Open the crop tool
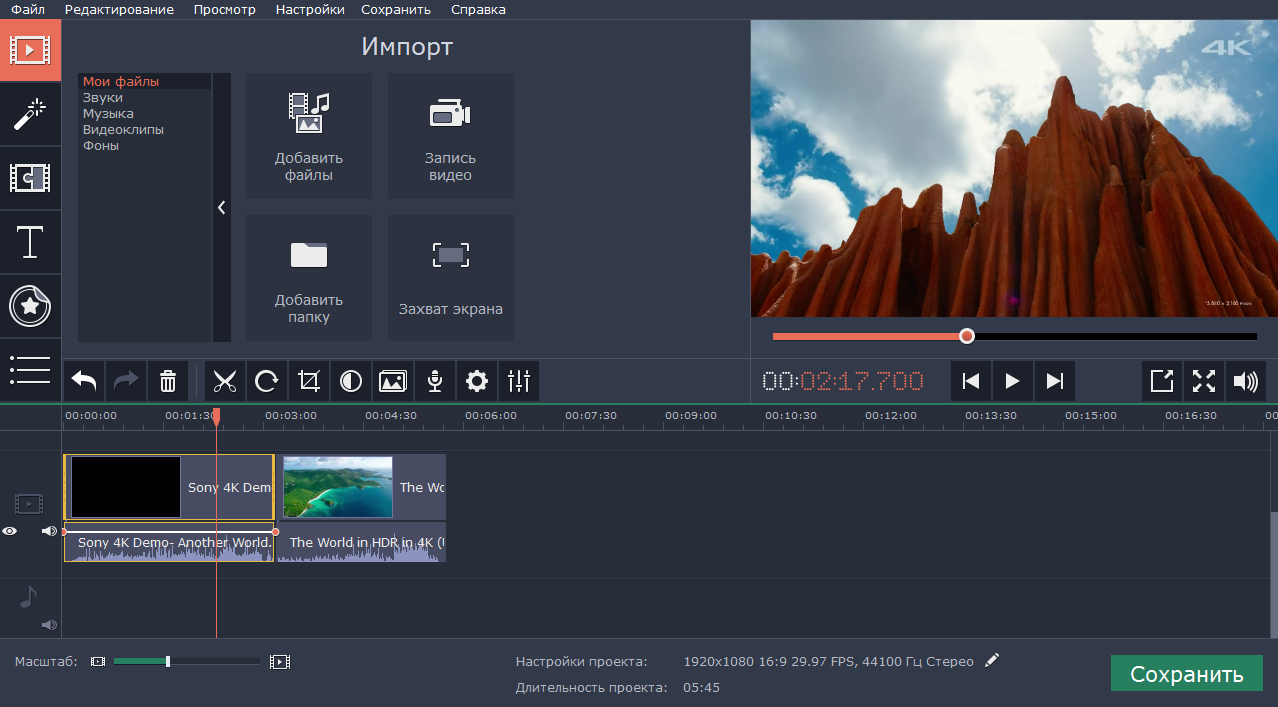 309,381
